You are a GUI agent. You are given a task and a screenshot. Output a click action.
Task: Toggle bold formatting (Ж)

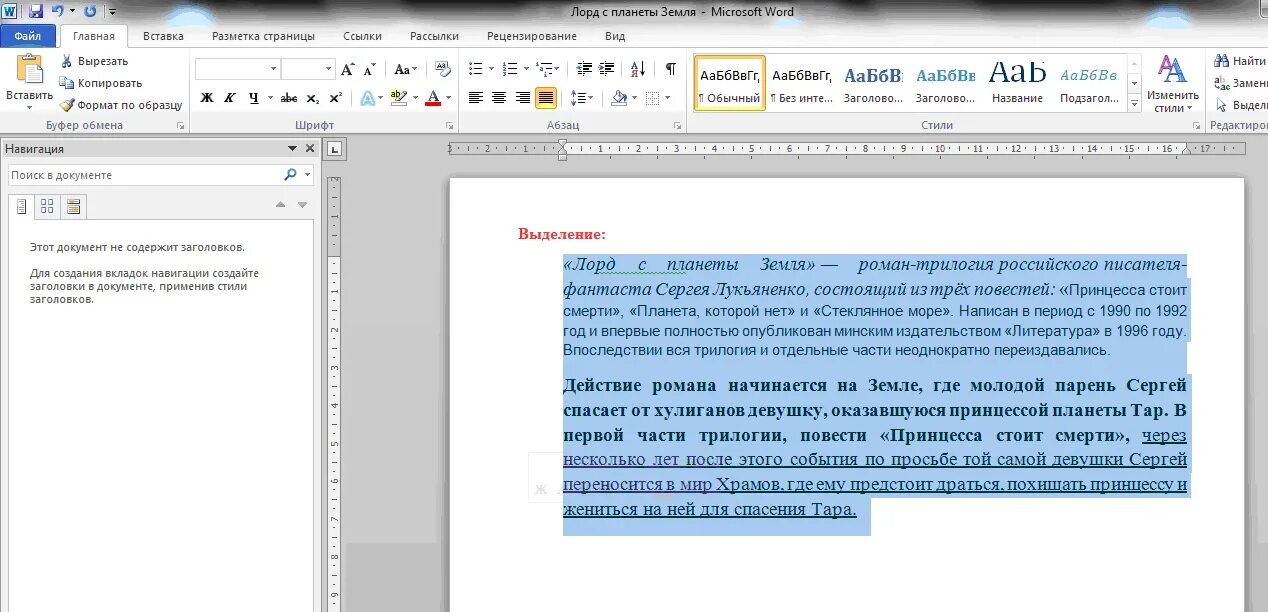(207, 98)
